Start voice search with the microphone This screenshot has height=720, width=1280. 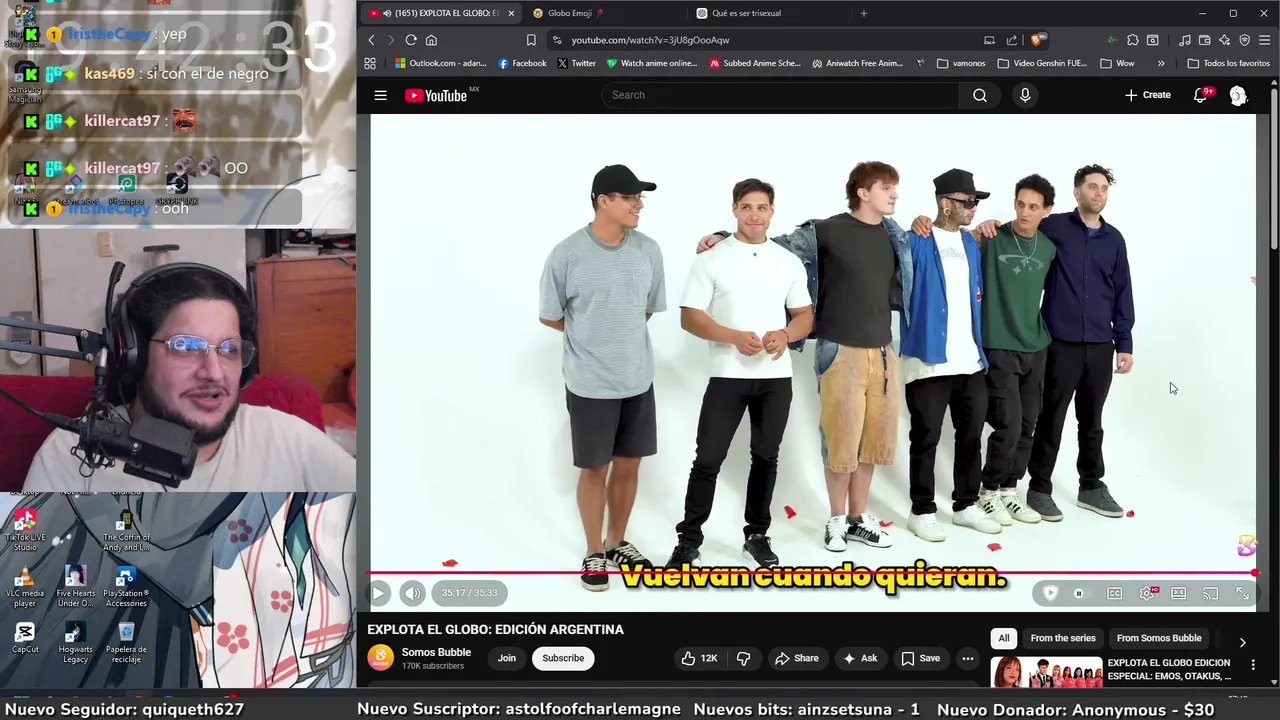[x=1025, y=95]
